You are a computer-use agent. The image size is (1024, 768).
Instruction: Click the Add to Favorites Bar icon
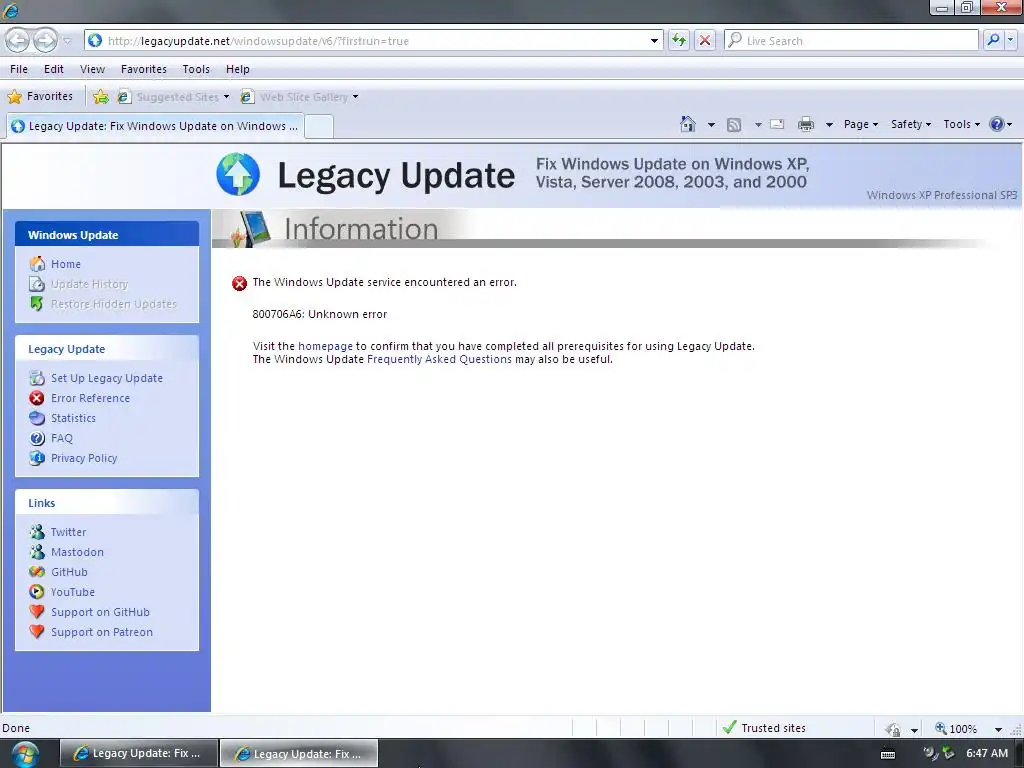(x=101, y=97)
